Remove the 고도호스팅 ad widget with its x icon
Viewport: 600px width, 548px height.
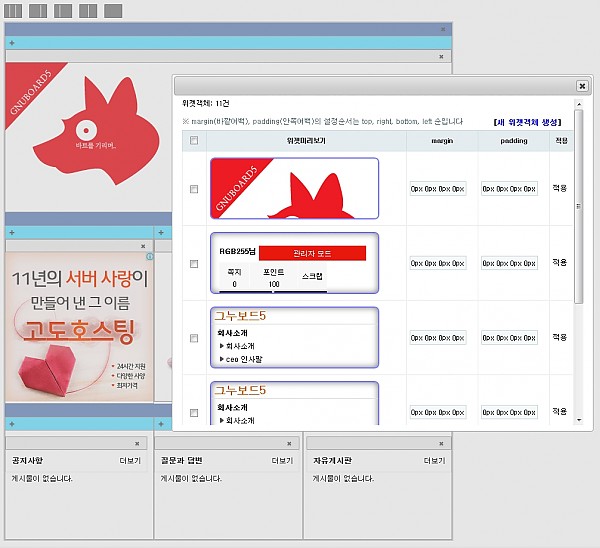[143, 246]
